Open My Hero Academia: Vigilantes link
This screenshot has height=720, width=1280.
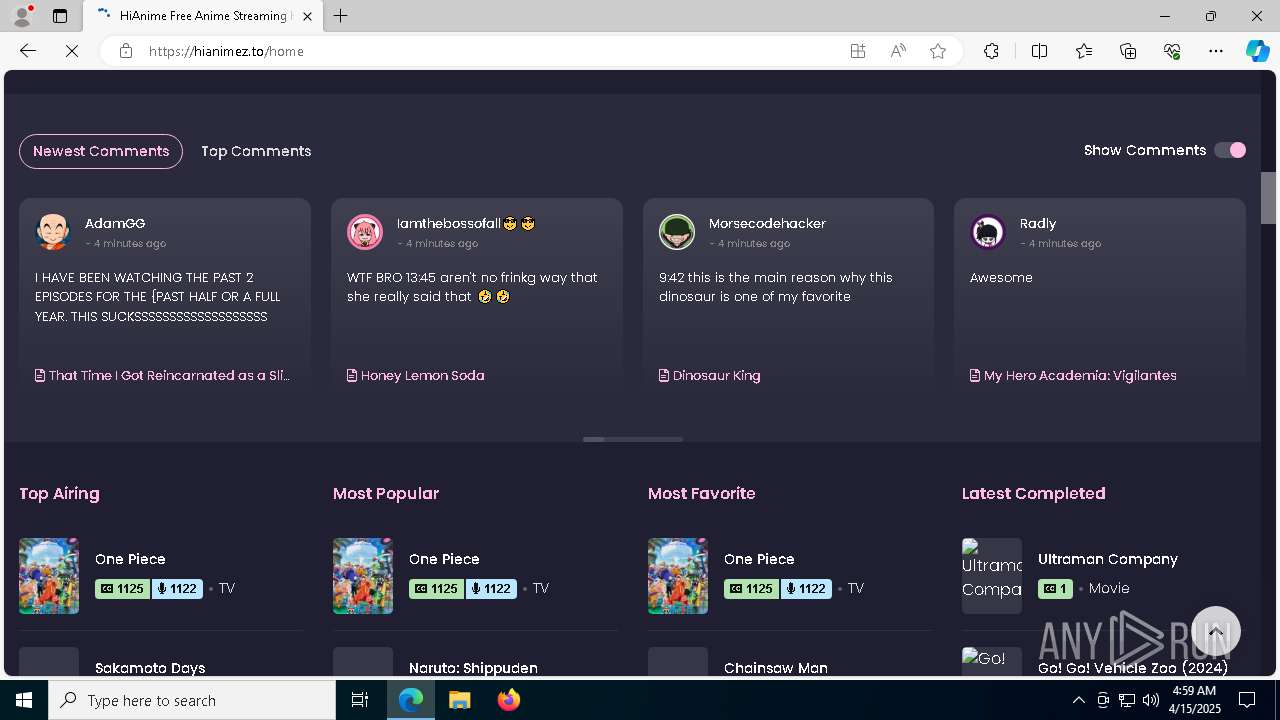pyautogui.click(x=1073, y=375)
